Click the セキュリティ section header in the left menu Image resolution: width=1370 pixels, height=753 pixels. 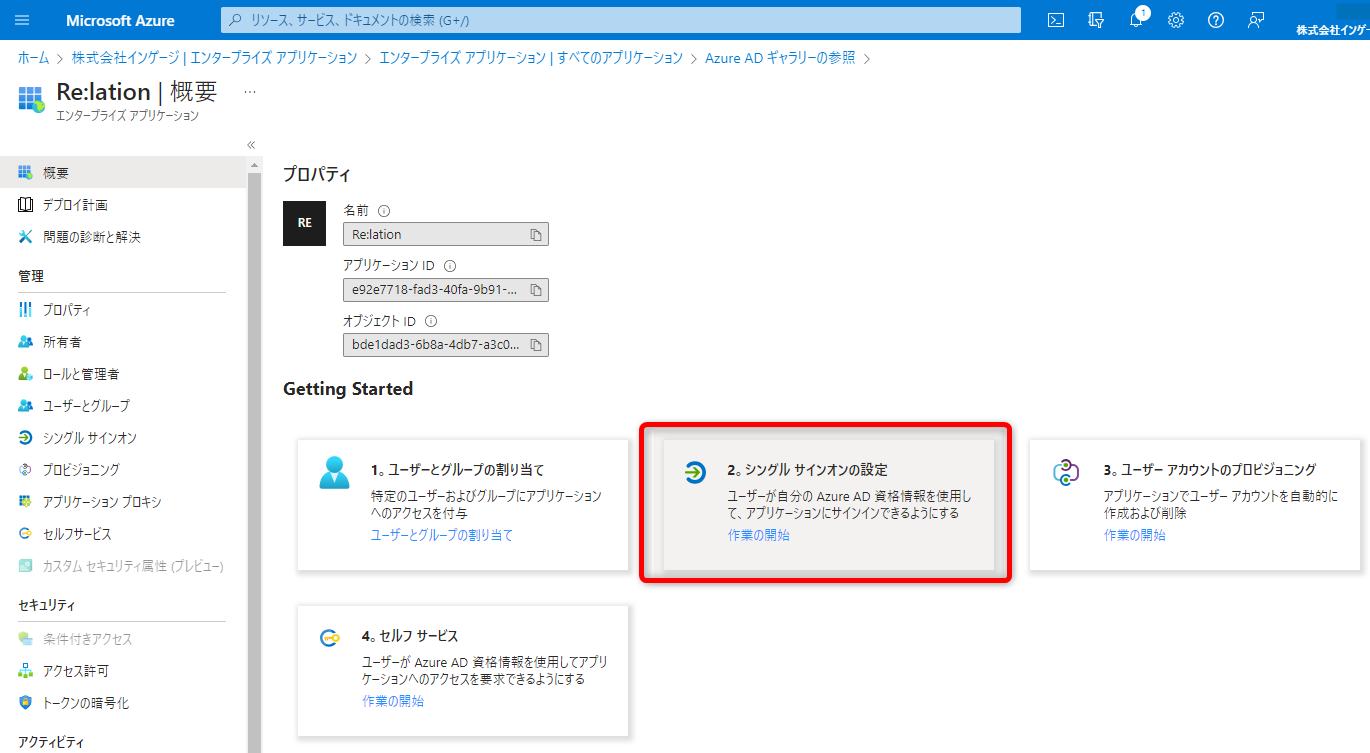47,606
